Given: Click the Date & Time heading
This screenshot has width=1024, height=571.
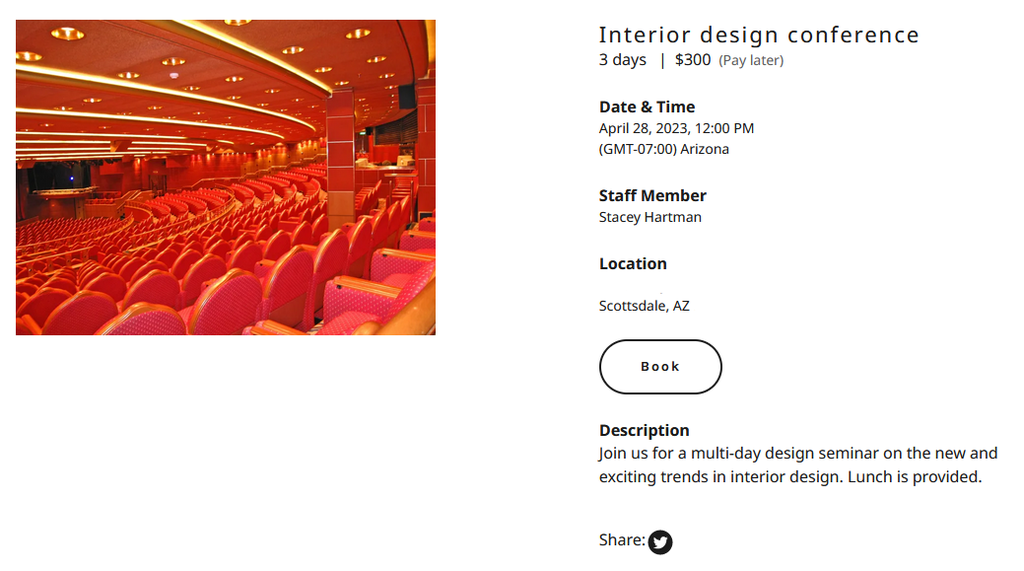Looking at the screenshot, I should (x=646, y=107).
